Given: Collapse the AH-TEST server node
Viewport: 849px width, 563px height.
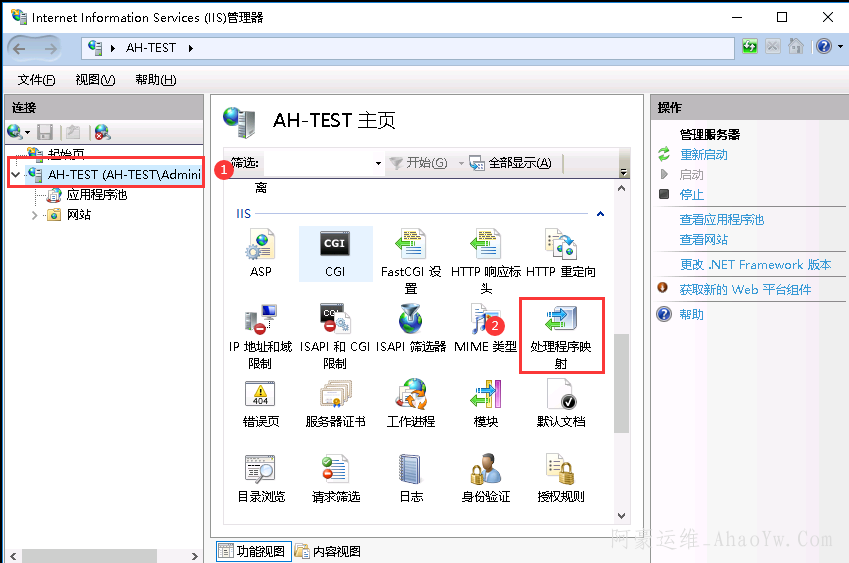Looking at the screenshot, I should 15,174.
